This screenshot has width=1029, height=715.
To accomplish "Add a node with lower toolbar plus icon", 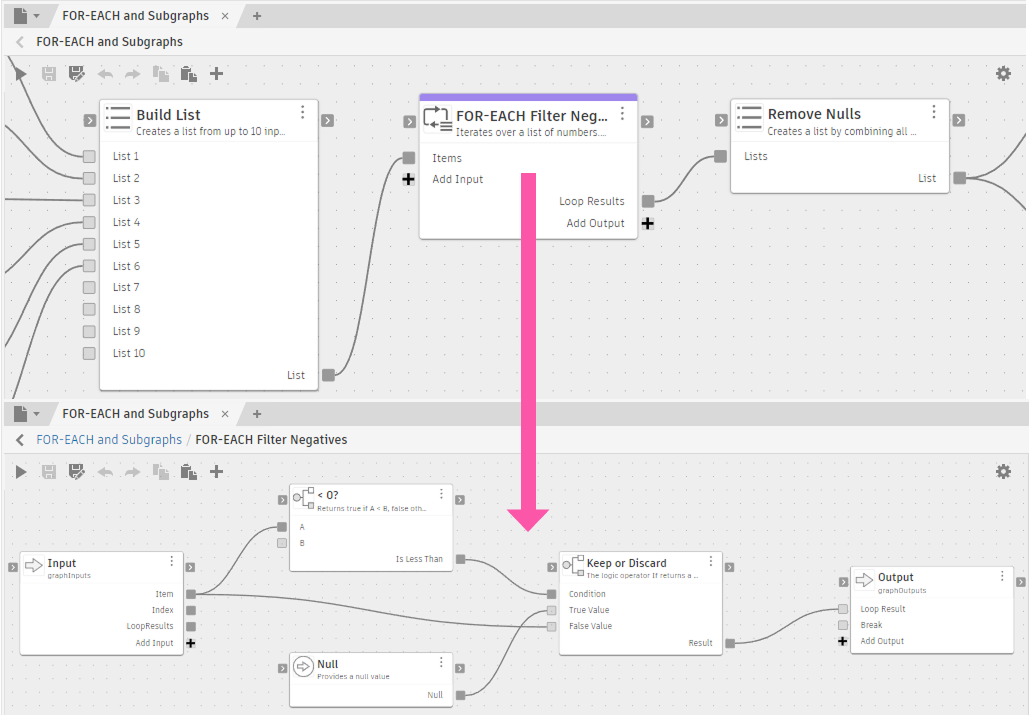I will (217, 472).
